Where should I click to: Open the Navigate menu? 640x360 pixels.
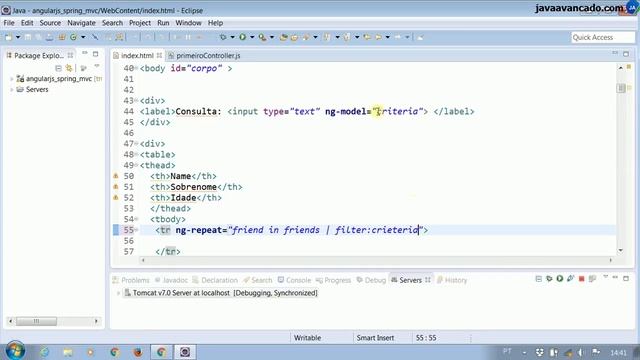(81, 23)
